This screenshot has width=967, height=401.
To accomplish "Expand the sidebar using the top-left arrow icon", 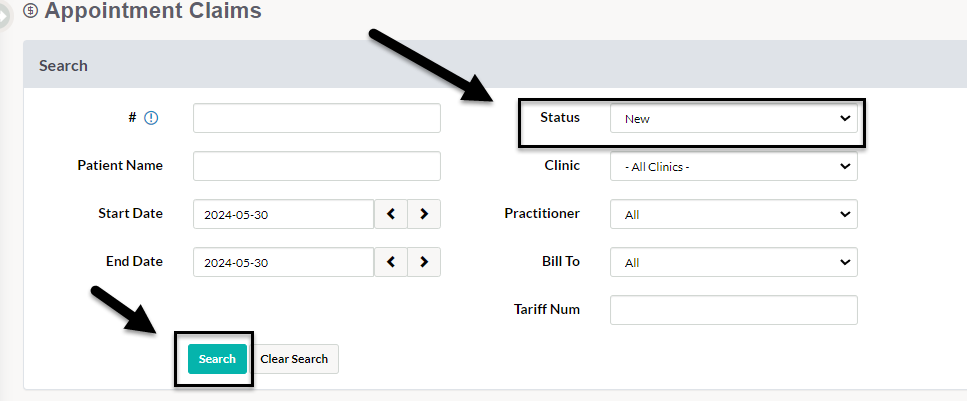I will (4, 17).
